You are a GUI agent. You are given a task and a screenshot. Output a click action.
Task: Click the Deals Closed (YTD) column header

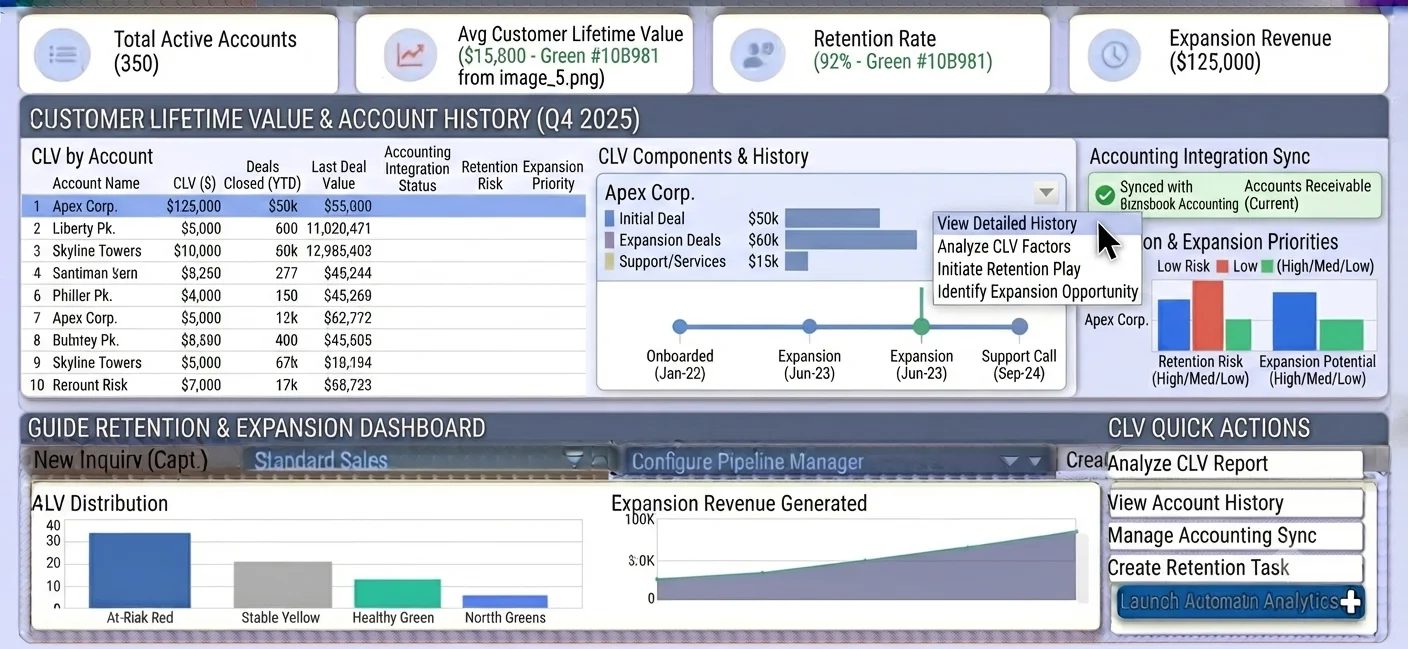pos(263,175)
